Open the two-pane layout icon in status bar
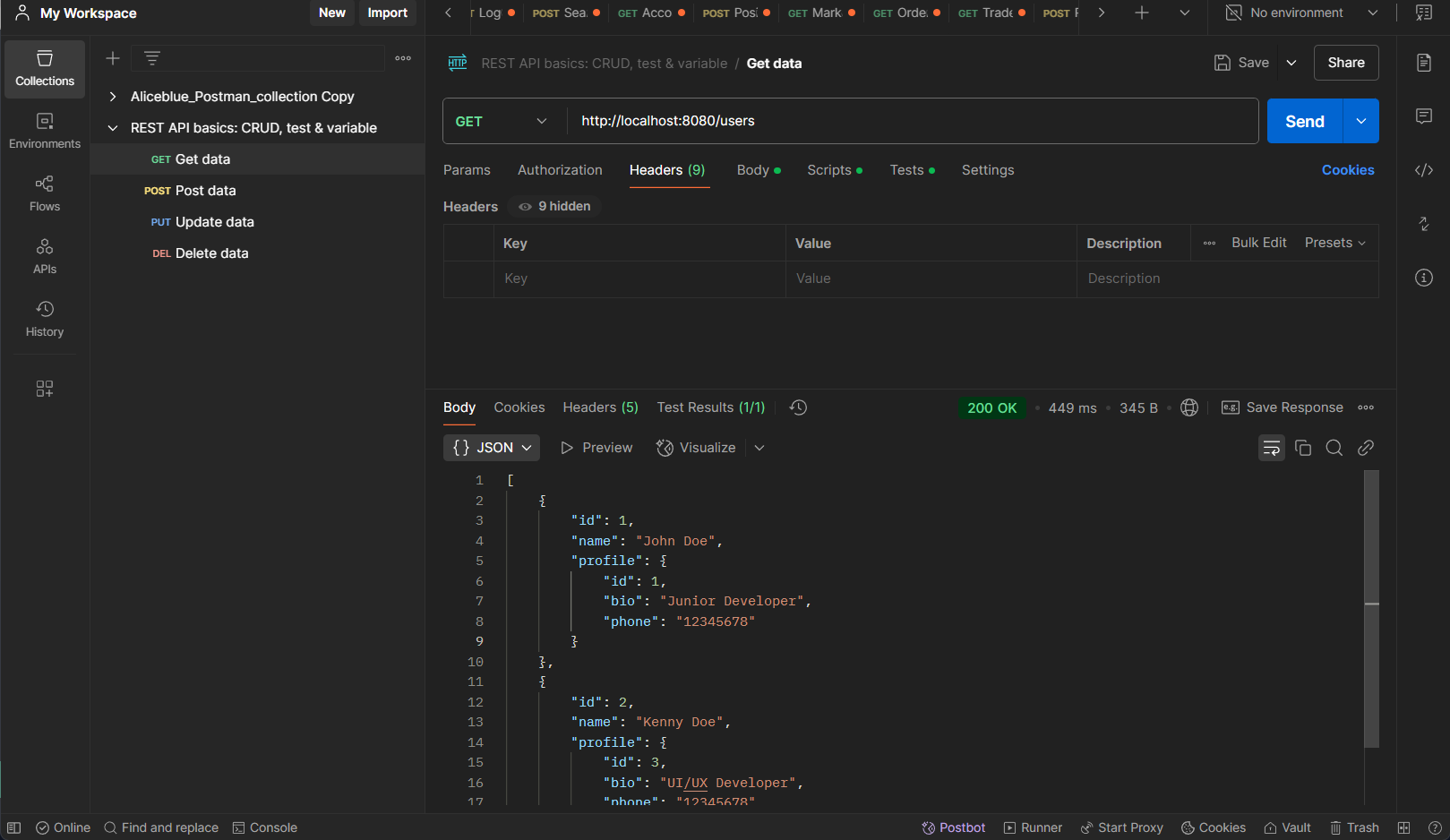 1404,827
